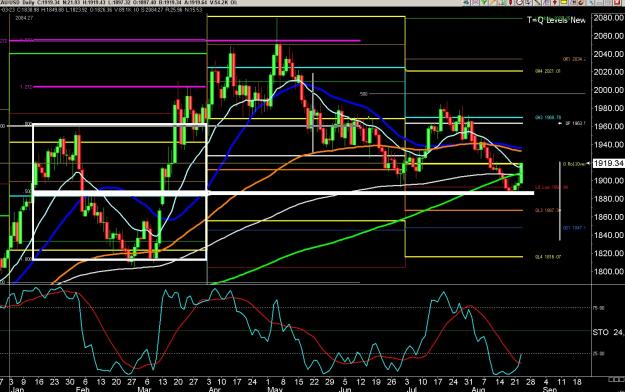
Task: Click the Apr month label on the date axis
Action: [x=214, y=389]
